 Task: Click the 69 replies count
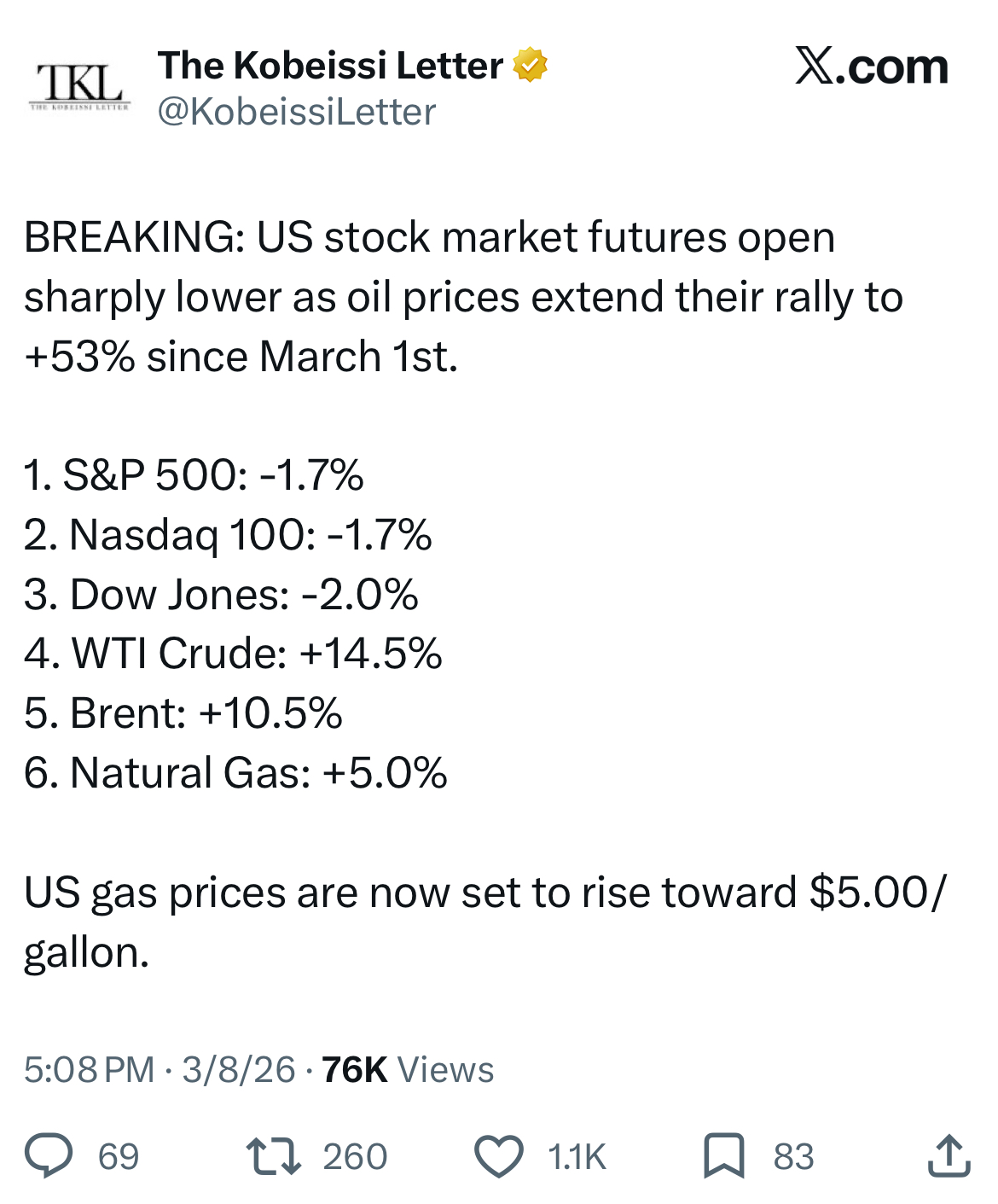pyautogui.click(x=119, y=1157)
